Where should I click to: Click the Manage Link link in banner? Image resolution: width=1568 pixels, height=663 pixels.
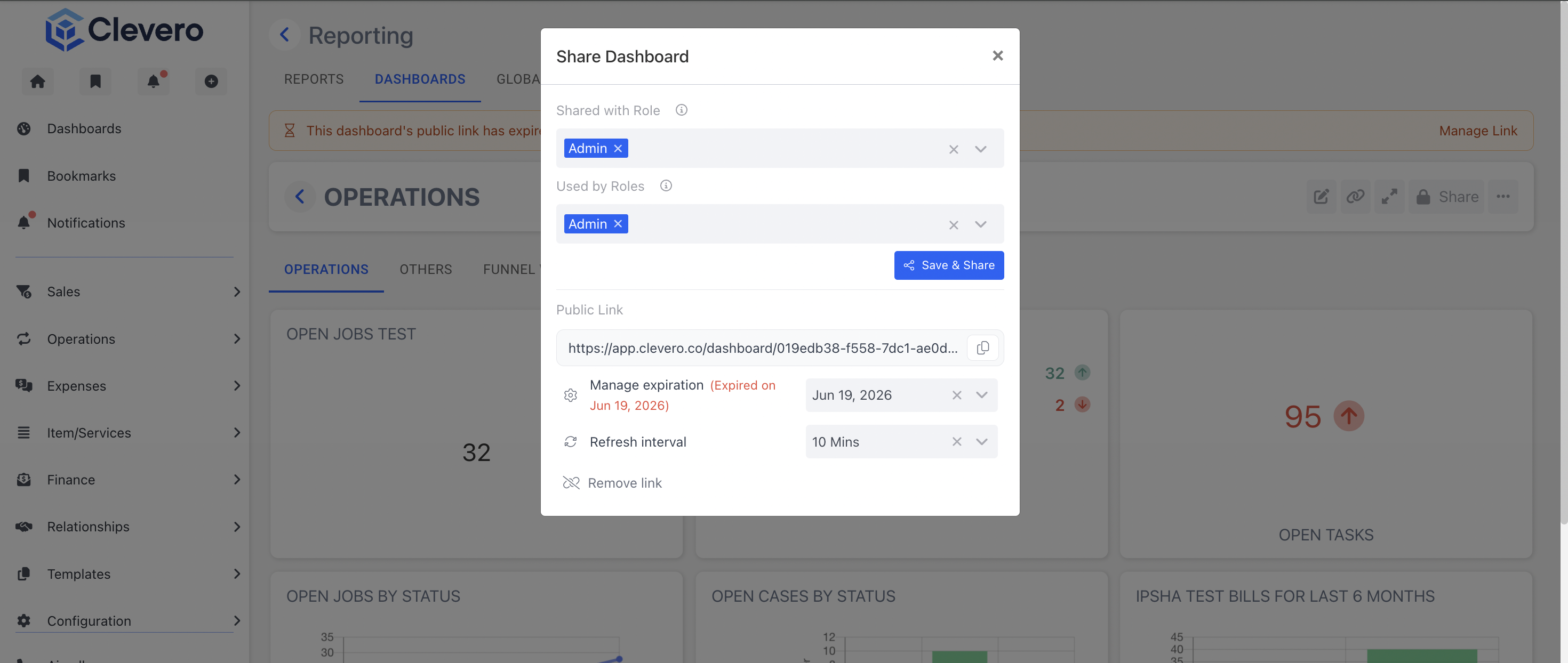(x=1478, y=131)
